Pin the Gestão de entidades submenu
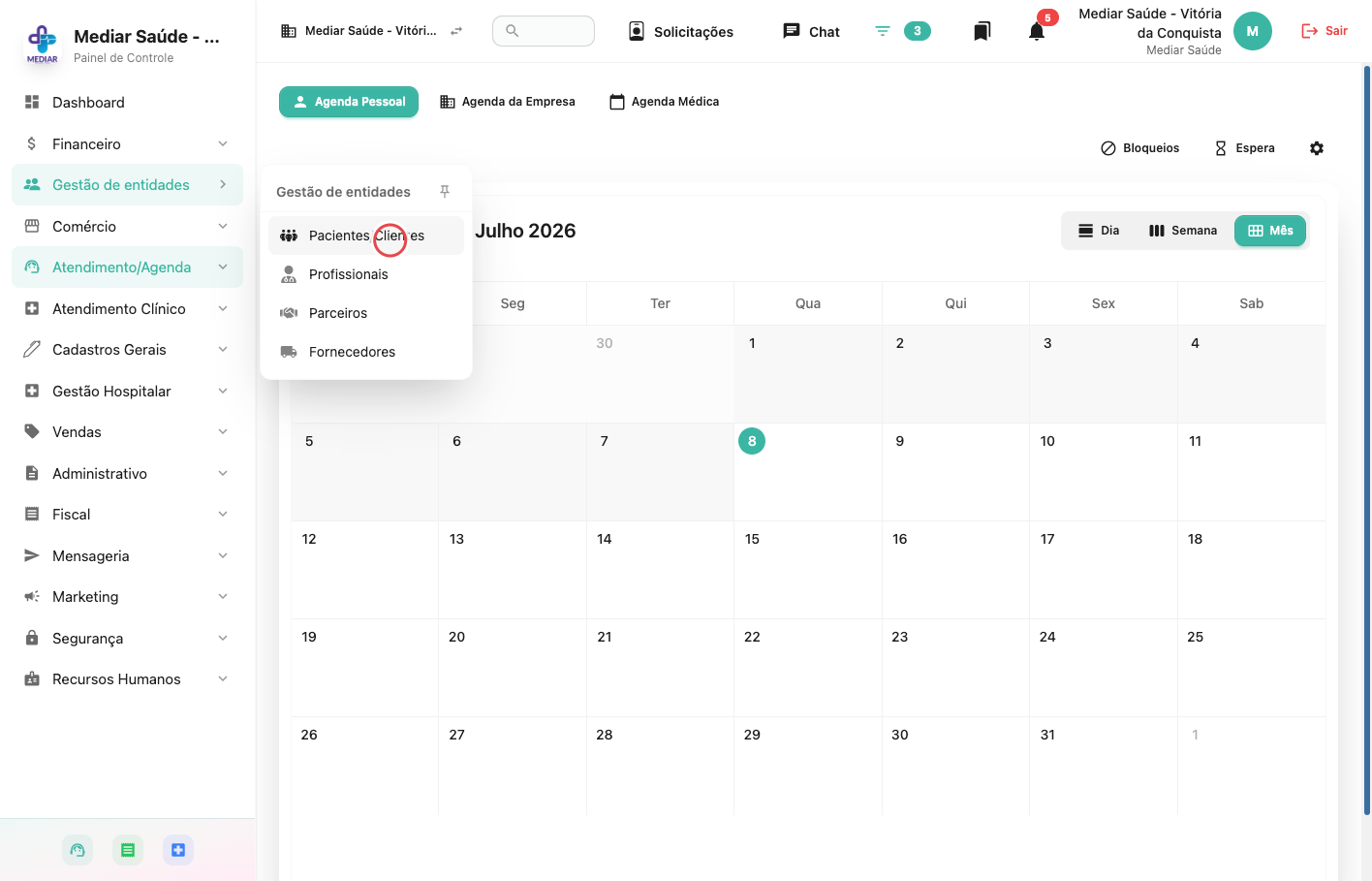This screenshot has width=1372, height=881. pyautogui.click(x=445, y=192)
